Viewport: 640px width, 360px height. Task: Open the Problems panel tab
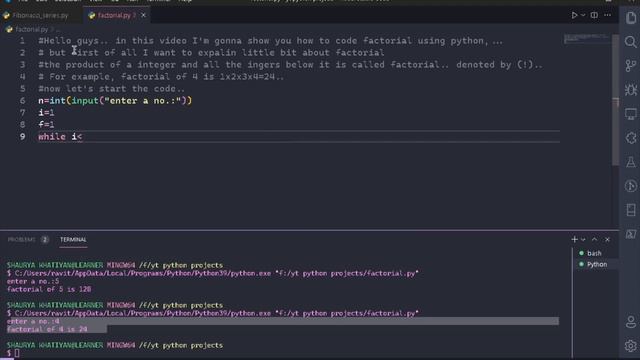[22, 240]
